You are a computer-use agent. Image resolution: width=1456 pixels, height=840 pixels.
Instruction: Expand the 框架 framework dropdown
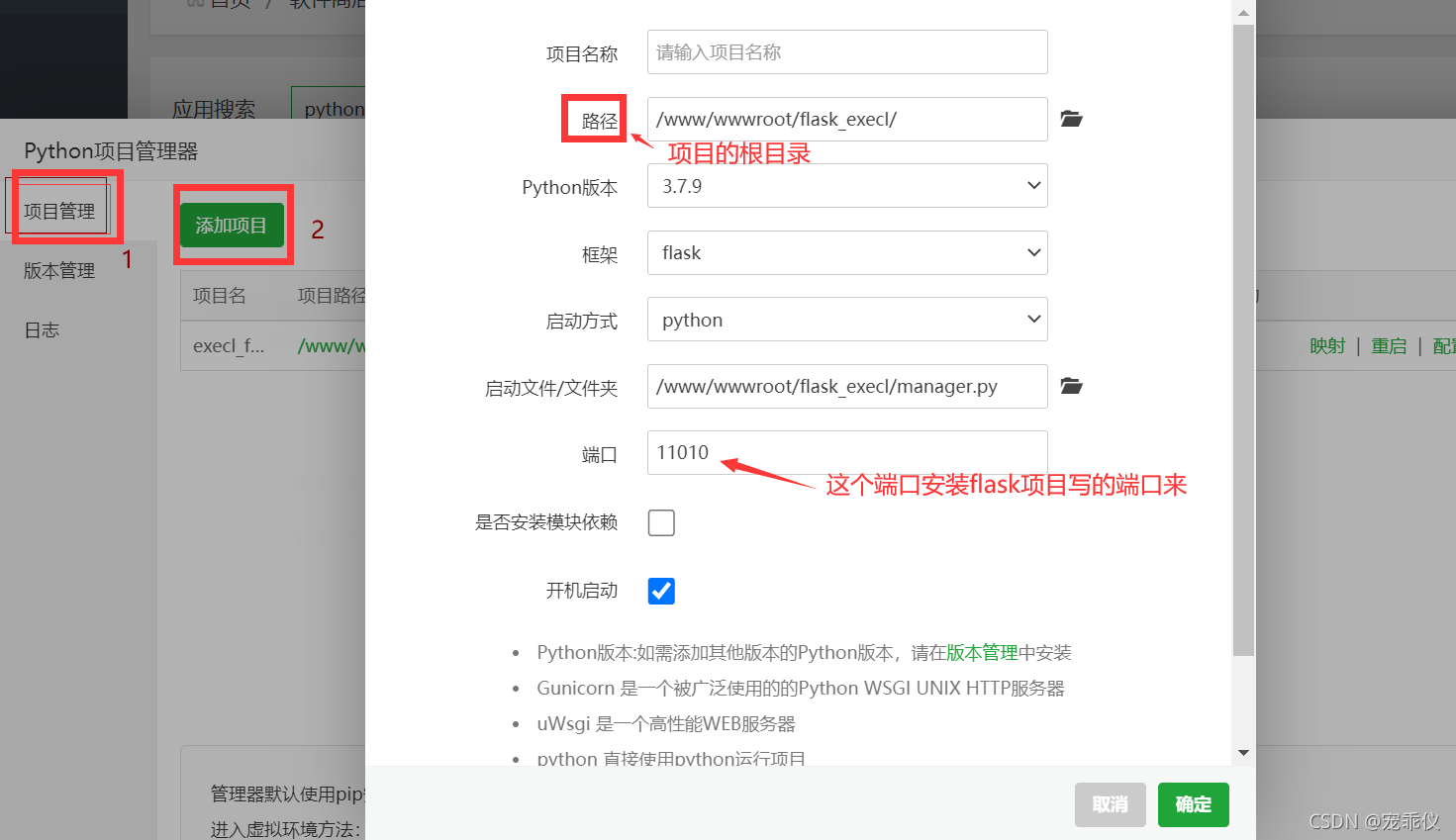(x=846, y=252)
